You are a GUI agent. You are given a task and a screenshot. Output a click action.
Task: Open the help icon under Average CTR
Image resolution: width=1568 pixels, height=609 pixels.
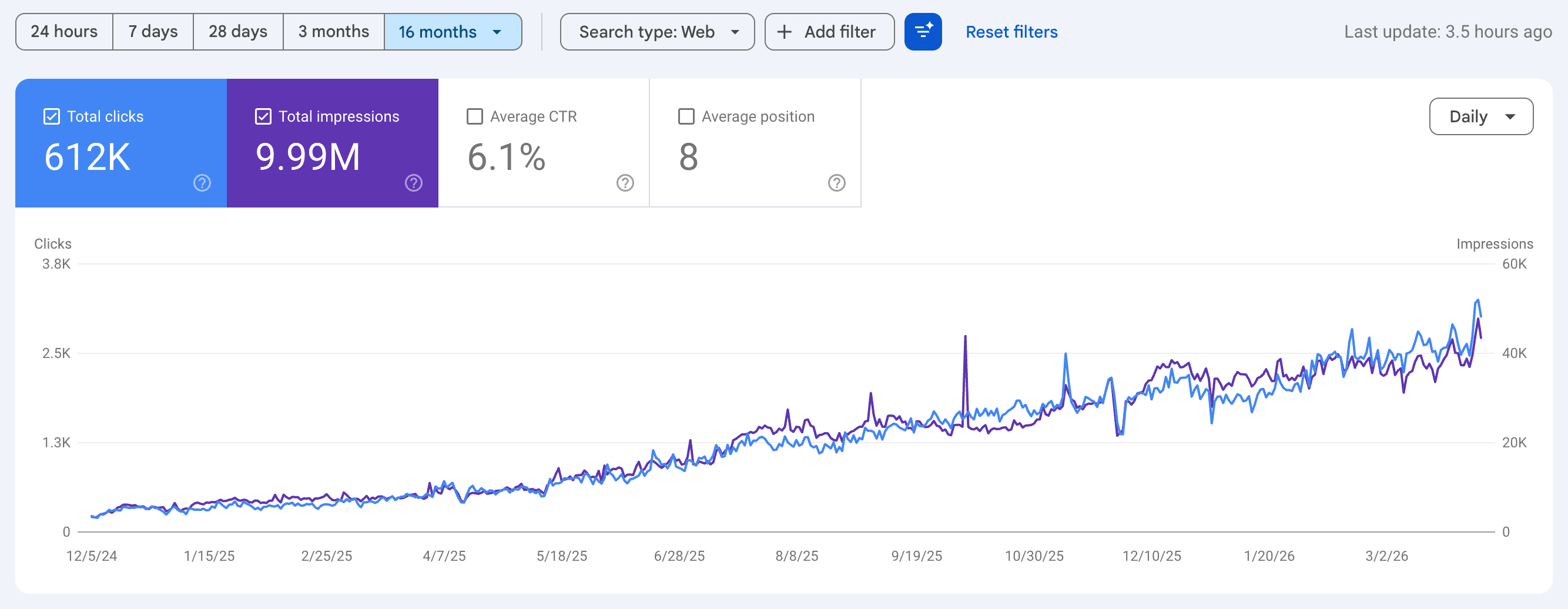click(625, 182)
